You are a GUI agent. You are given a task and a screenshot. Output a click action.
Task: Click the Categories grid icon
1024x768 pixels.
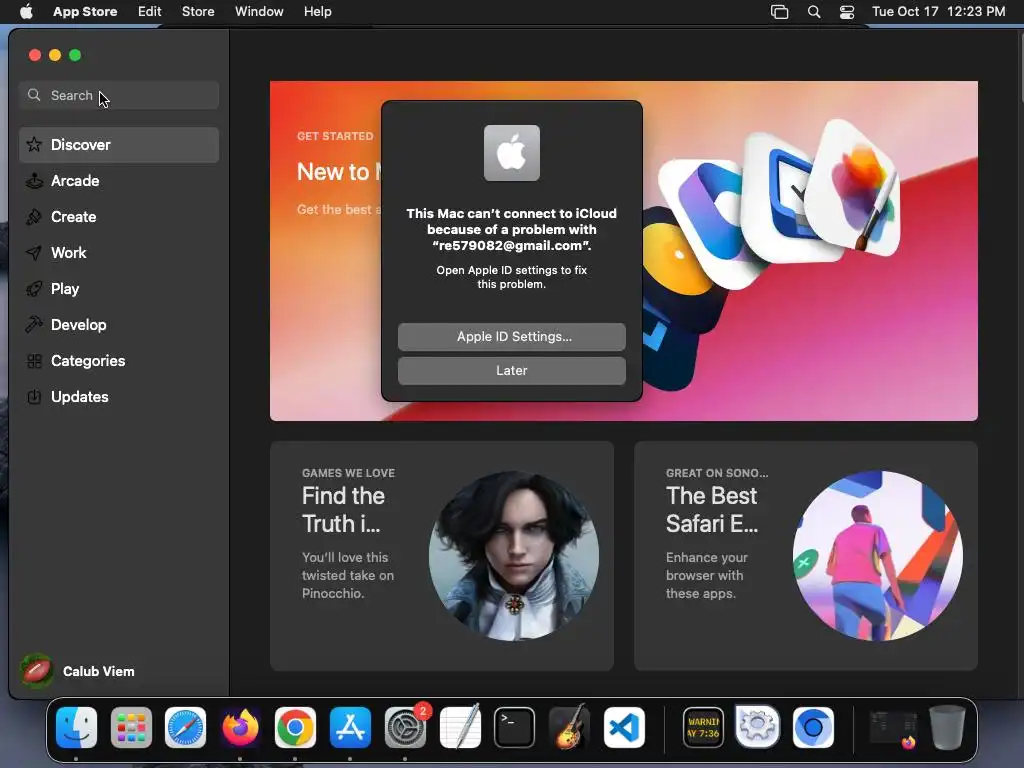pos(34,360)
